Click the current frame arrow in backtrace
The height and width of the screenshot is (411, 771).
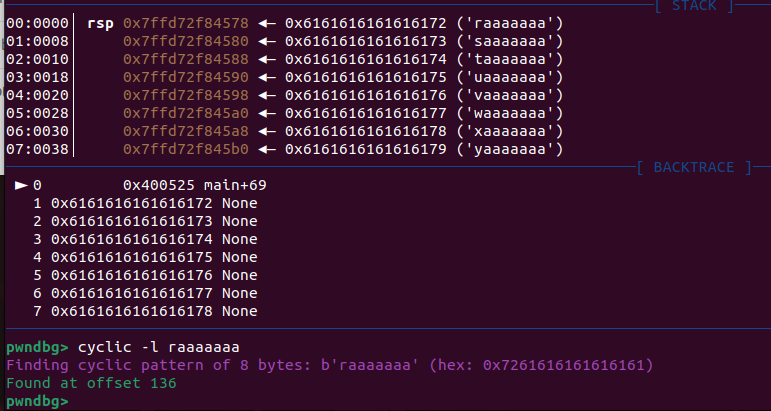click(x=21, y=185)
